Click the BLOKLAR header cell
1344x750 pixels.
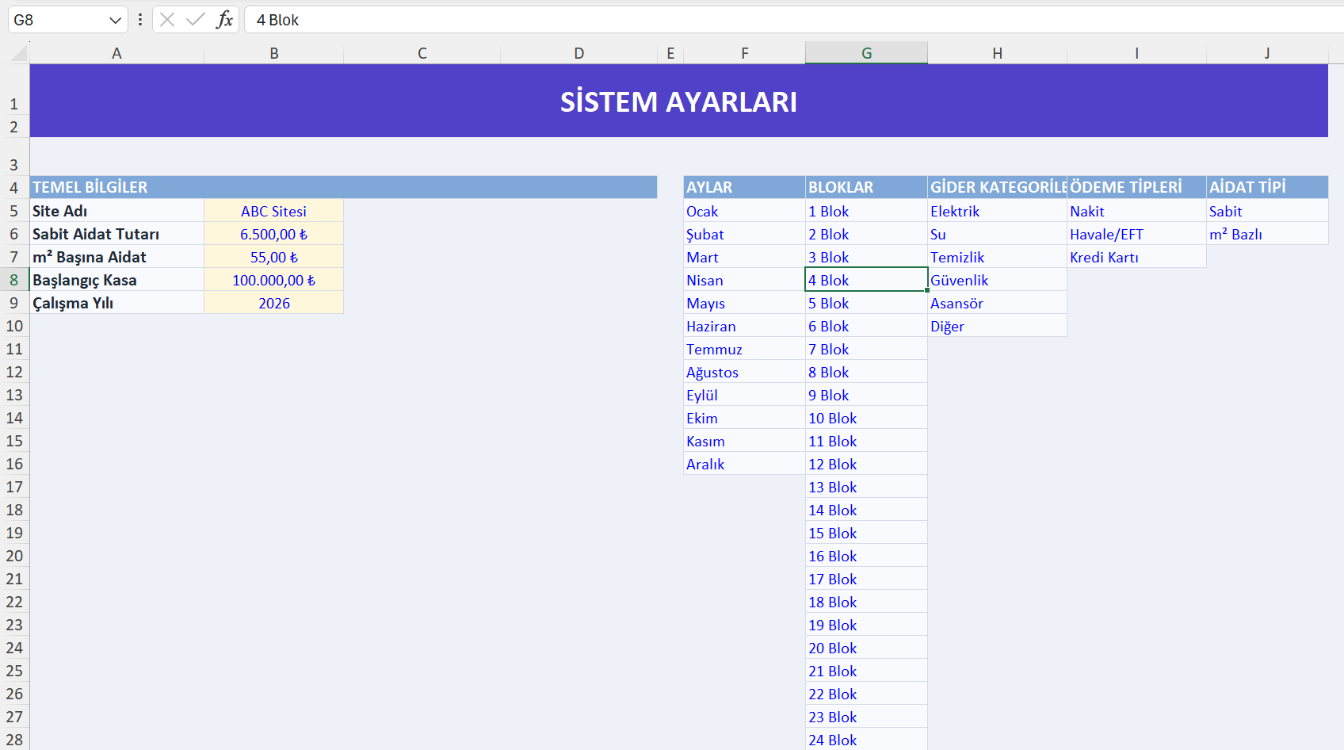tap(867, 187)
